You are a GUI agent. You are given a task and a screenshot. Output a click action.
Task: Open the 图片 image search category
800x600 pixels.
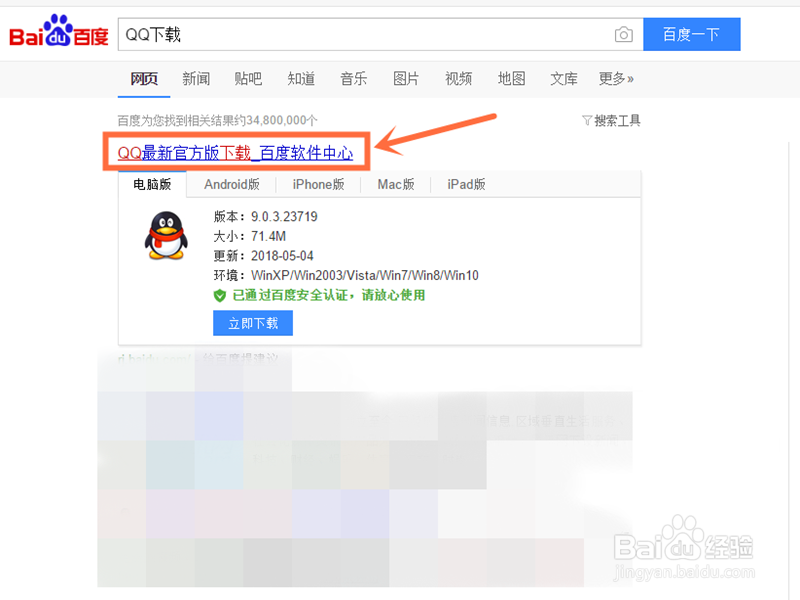pos(406,78)
